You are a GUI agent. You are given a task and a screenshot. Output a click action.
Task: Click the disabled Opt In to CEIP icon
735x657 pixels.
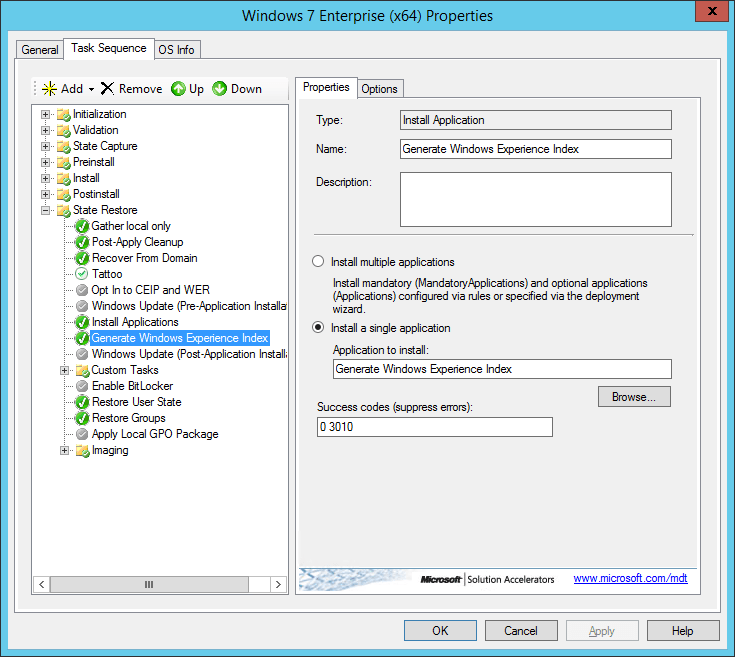(x=82, y=290)
